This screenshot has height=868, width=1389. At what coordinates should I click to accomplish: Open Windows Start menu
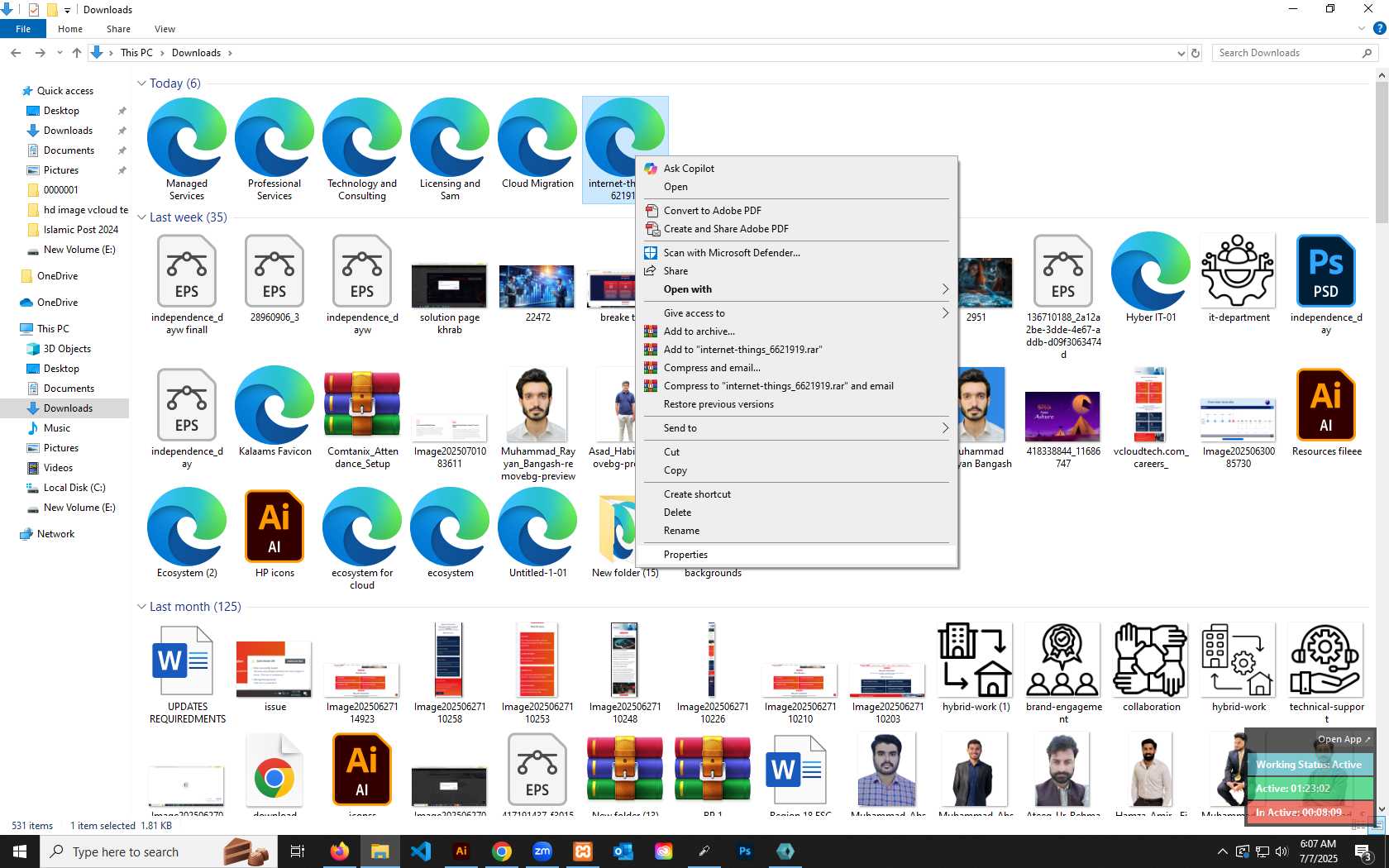click(20, 851)
